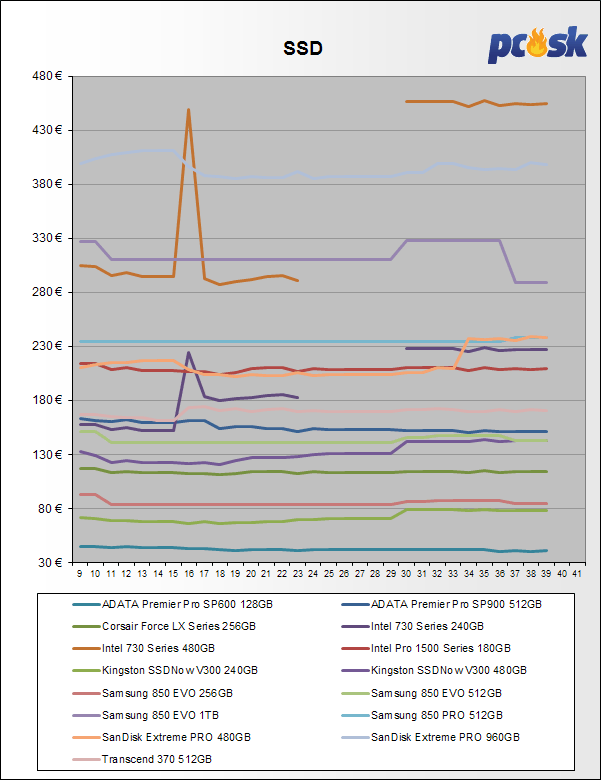Select Samsung 850 EVO 256GB legend entry
Image resolution: width=601 pixels, height=780 pixels.
152,693
